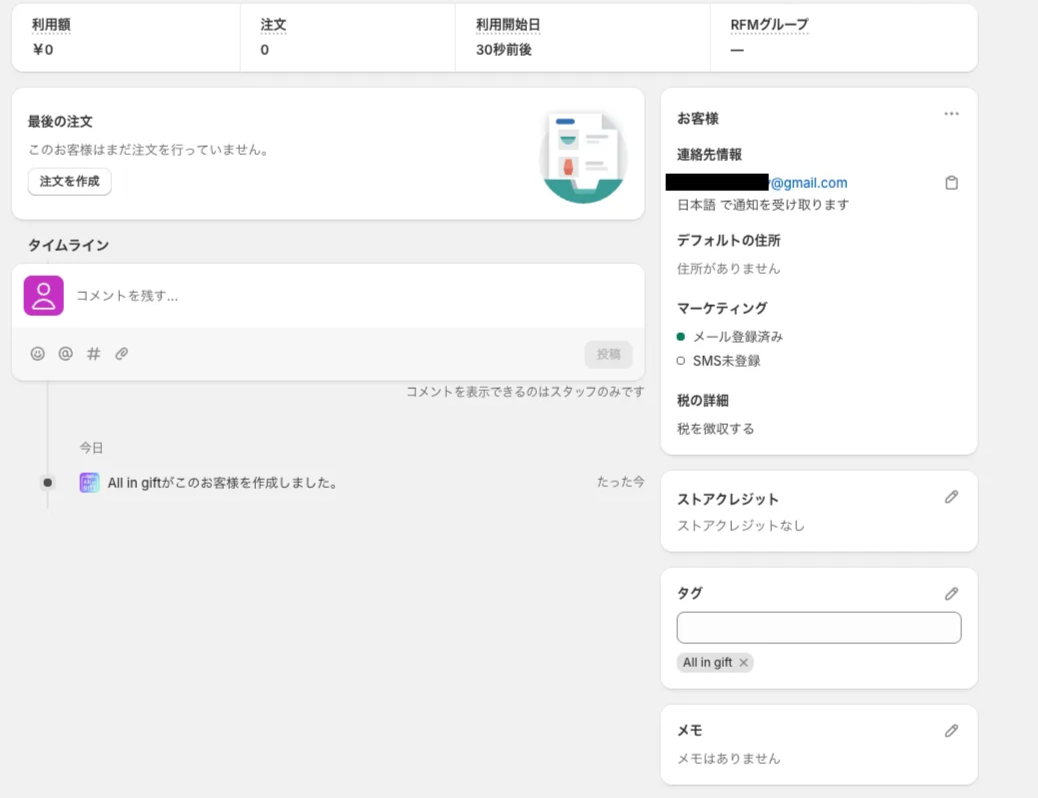Viewport: 1038px width, 798px height.
Task: Click the 注文 metric label
Action: pos(273,25)
